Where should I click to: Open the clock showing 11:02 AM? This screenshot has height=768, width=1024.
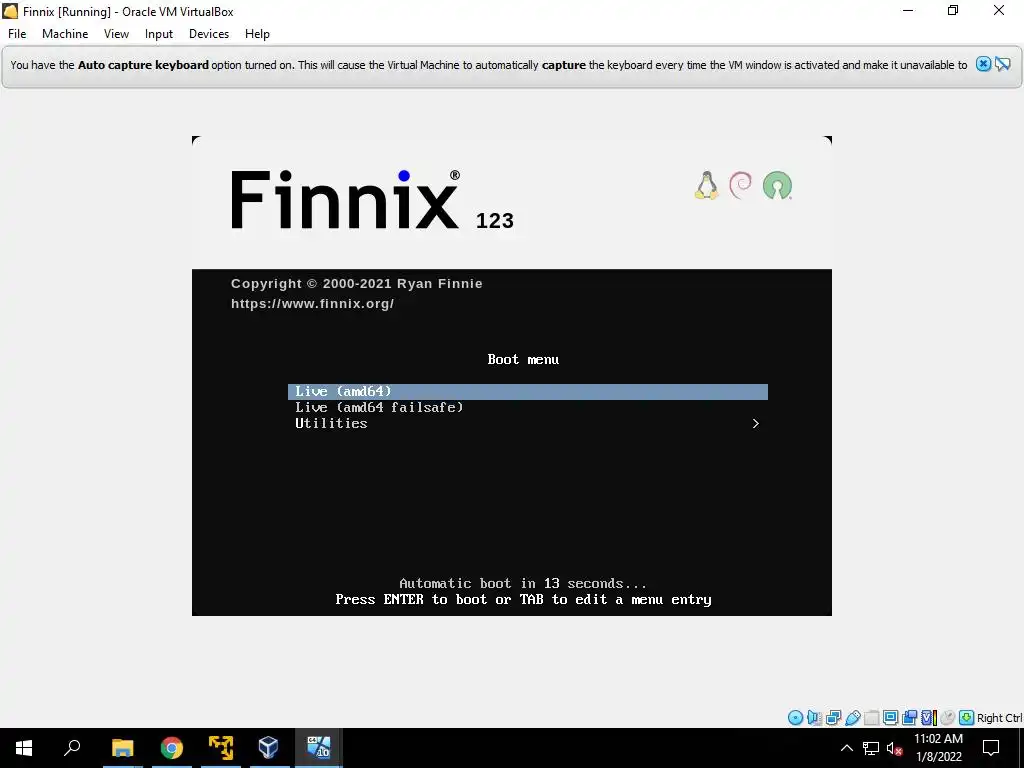(938, 748)
